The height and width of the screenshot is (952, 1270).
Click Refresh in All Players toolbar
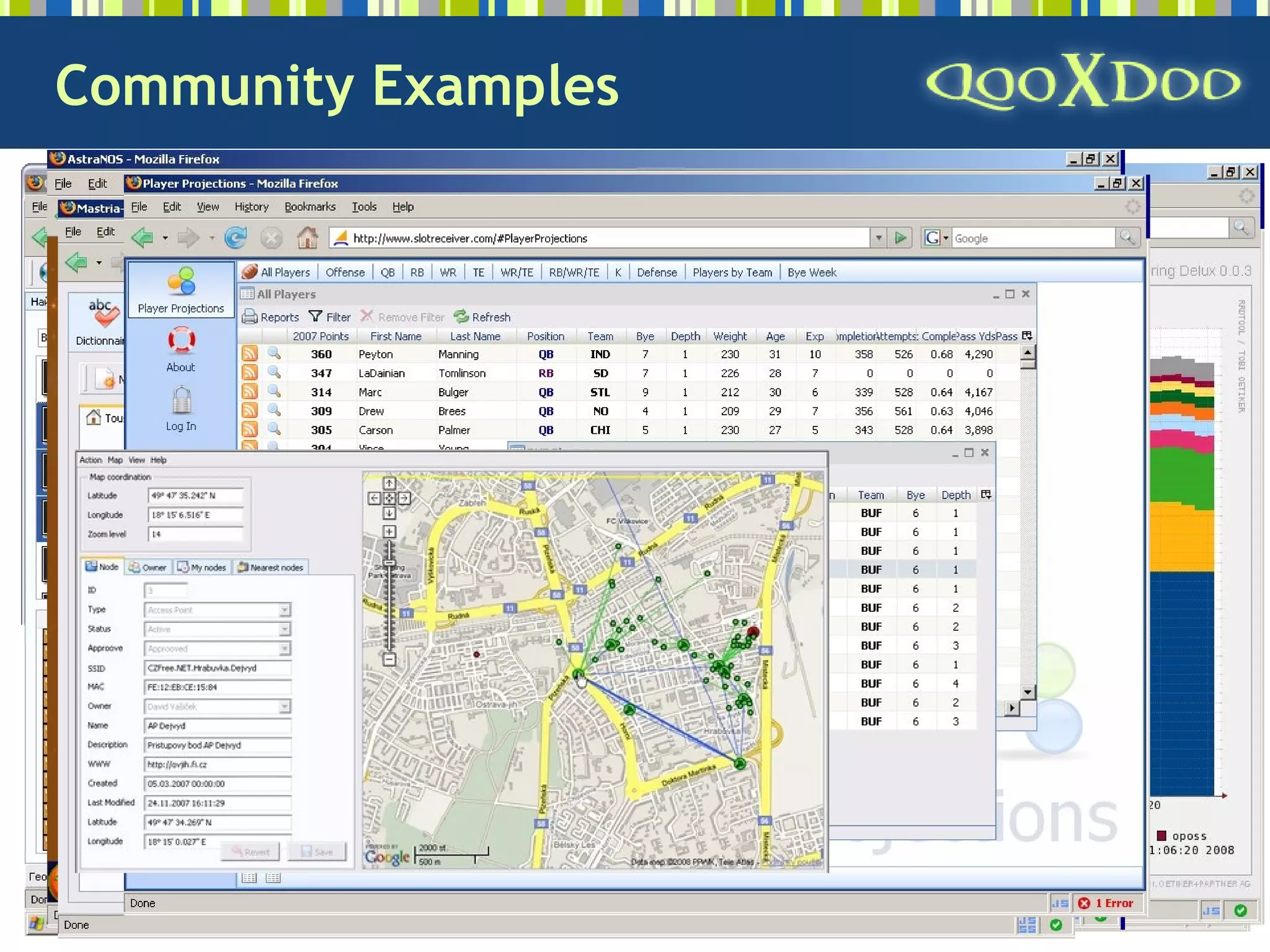click(482, 317)
